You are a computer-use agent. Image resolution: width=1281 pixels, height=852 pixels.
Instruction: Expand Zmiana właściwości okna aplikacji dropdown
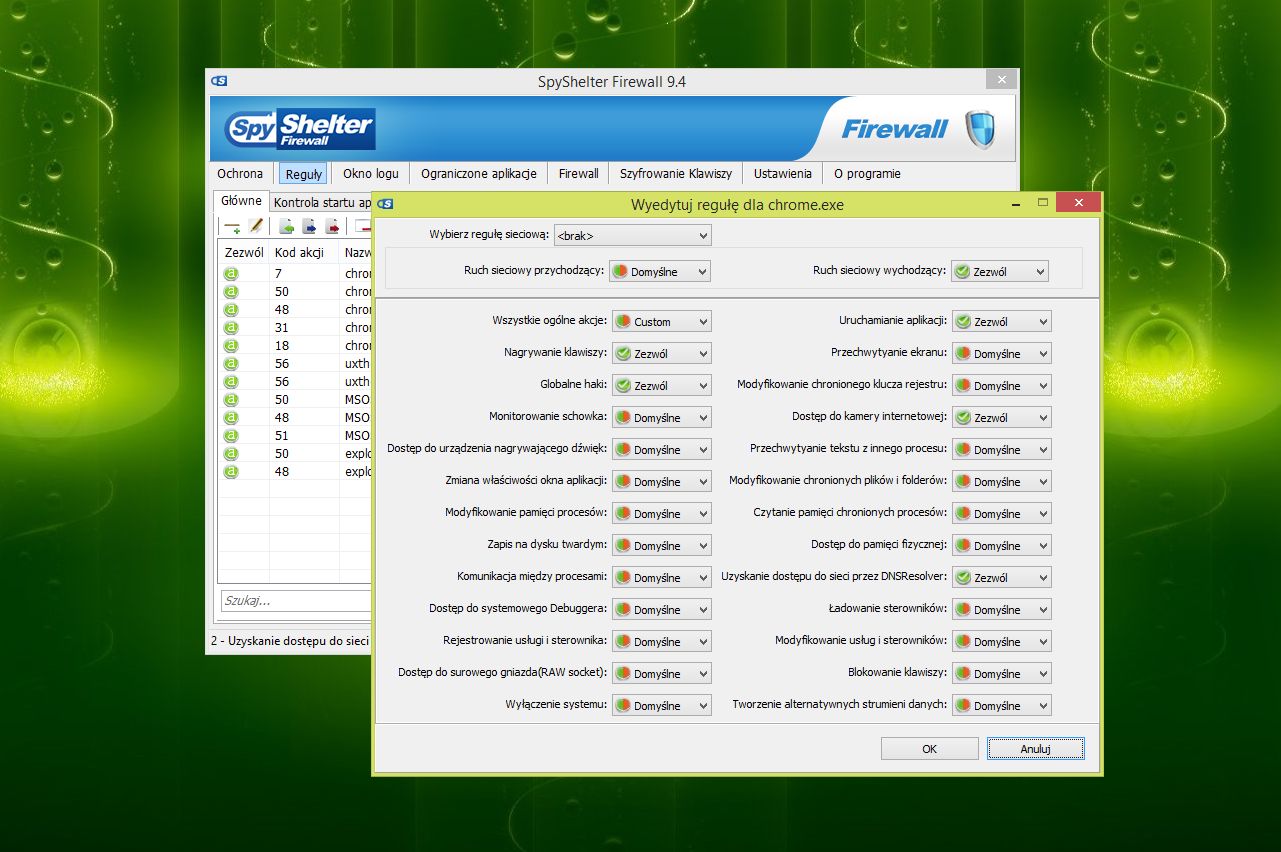[x=661, y=482]
